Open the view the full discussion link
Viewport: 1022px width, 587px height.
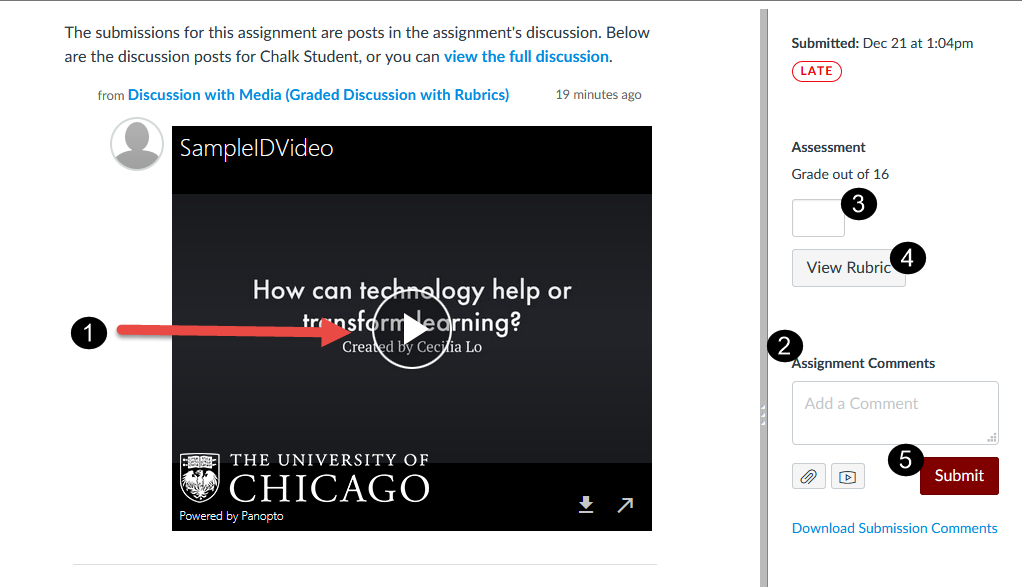click(525, 56)
